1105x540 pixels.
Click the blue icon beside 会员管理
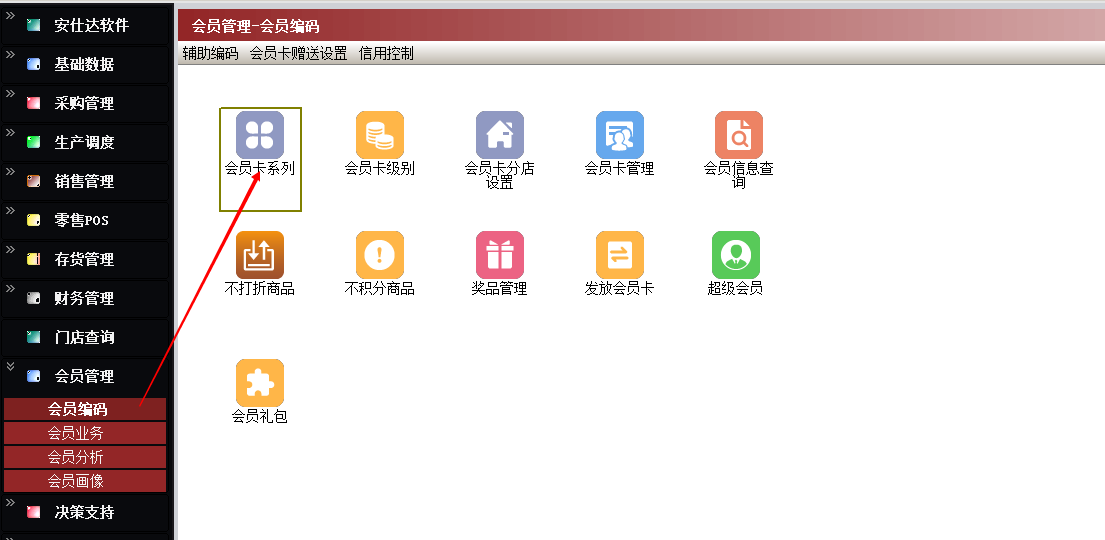(x=33, y=376)
